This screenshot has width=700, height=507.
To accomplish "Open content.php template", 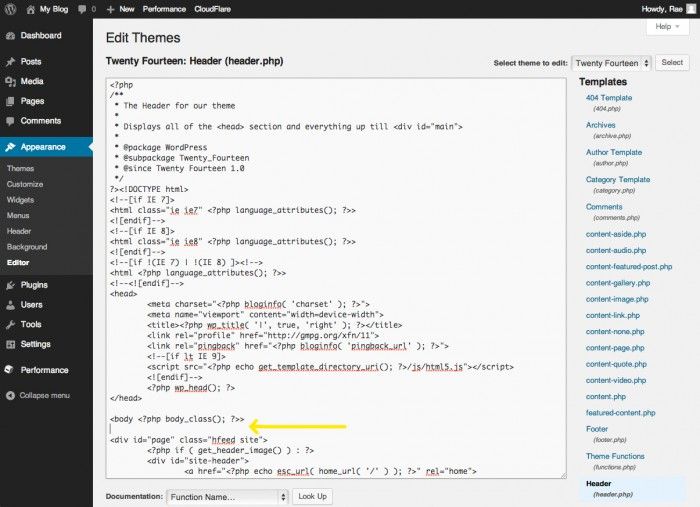I will click(606, 397).
